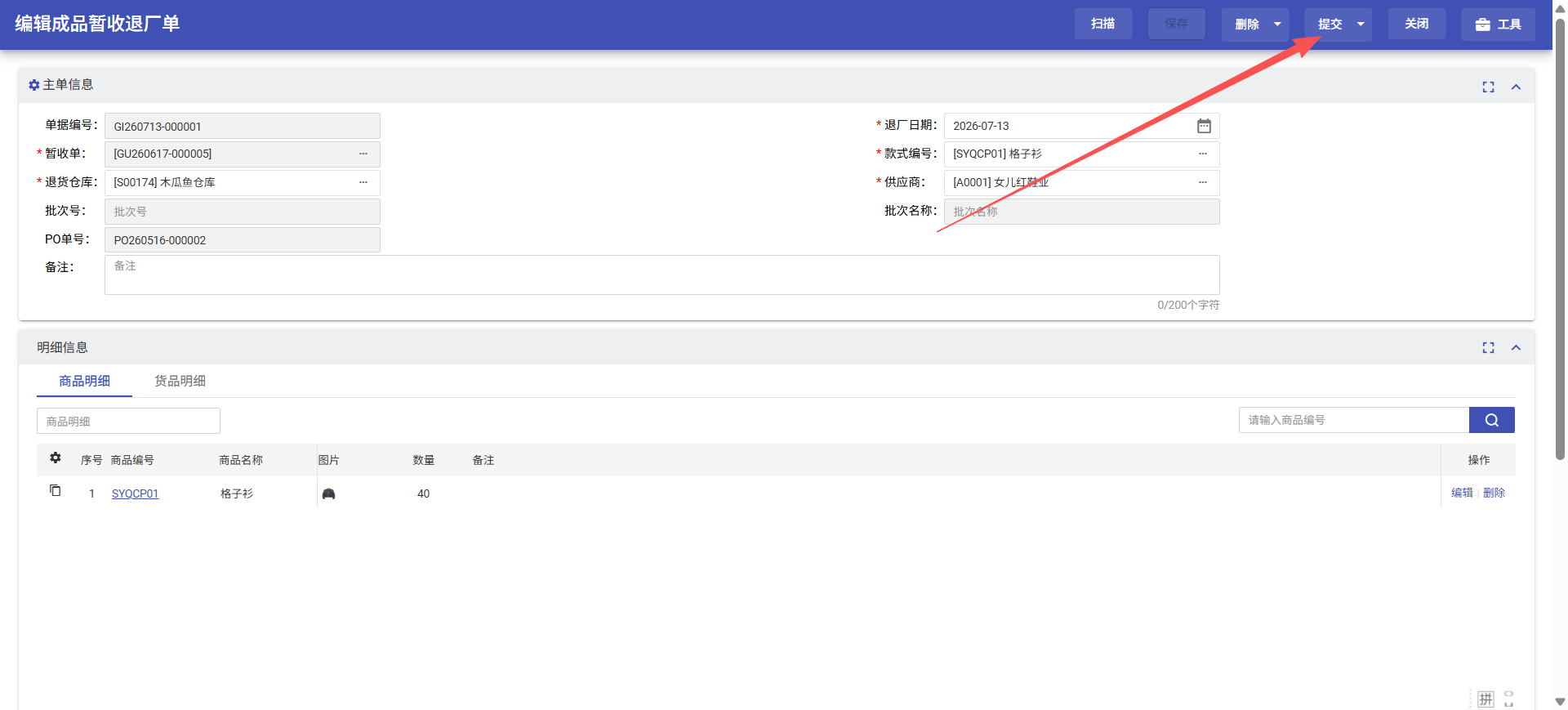The height and width of the screenshot is (710, 1568).
Task: Click the 单据编号 field
Action: click(243, 126)
